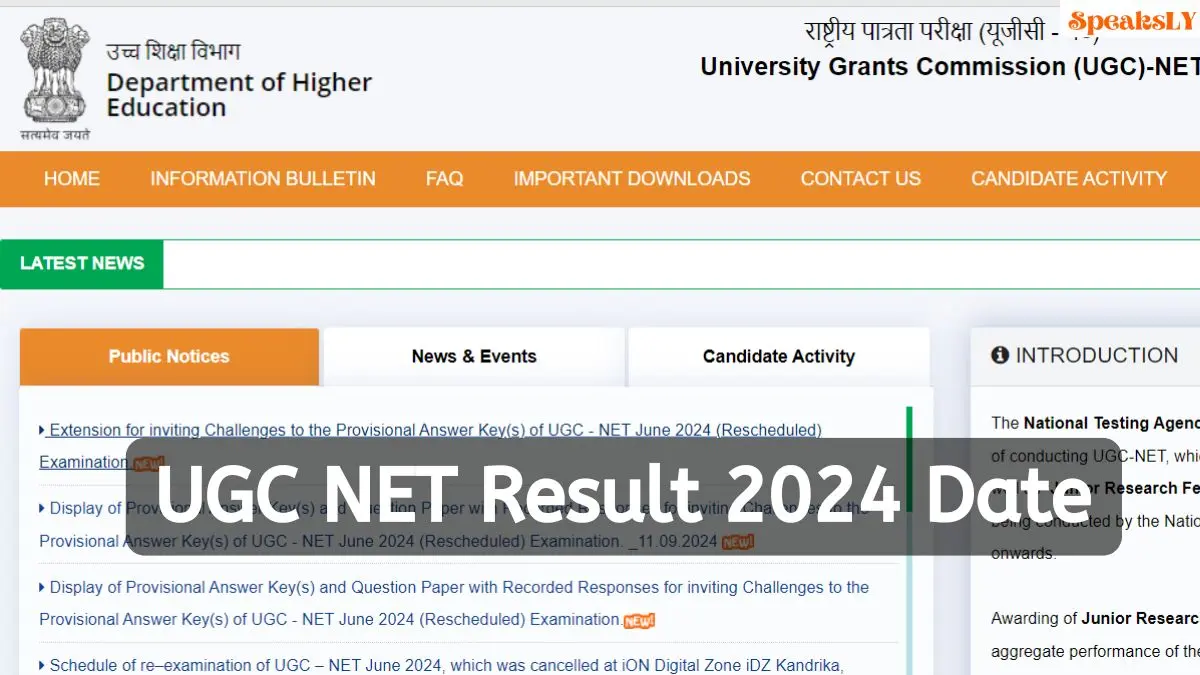Click NEW icon on third answer key notice

(x=640, y=620)
